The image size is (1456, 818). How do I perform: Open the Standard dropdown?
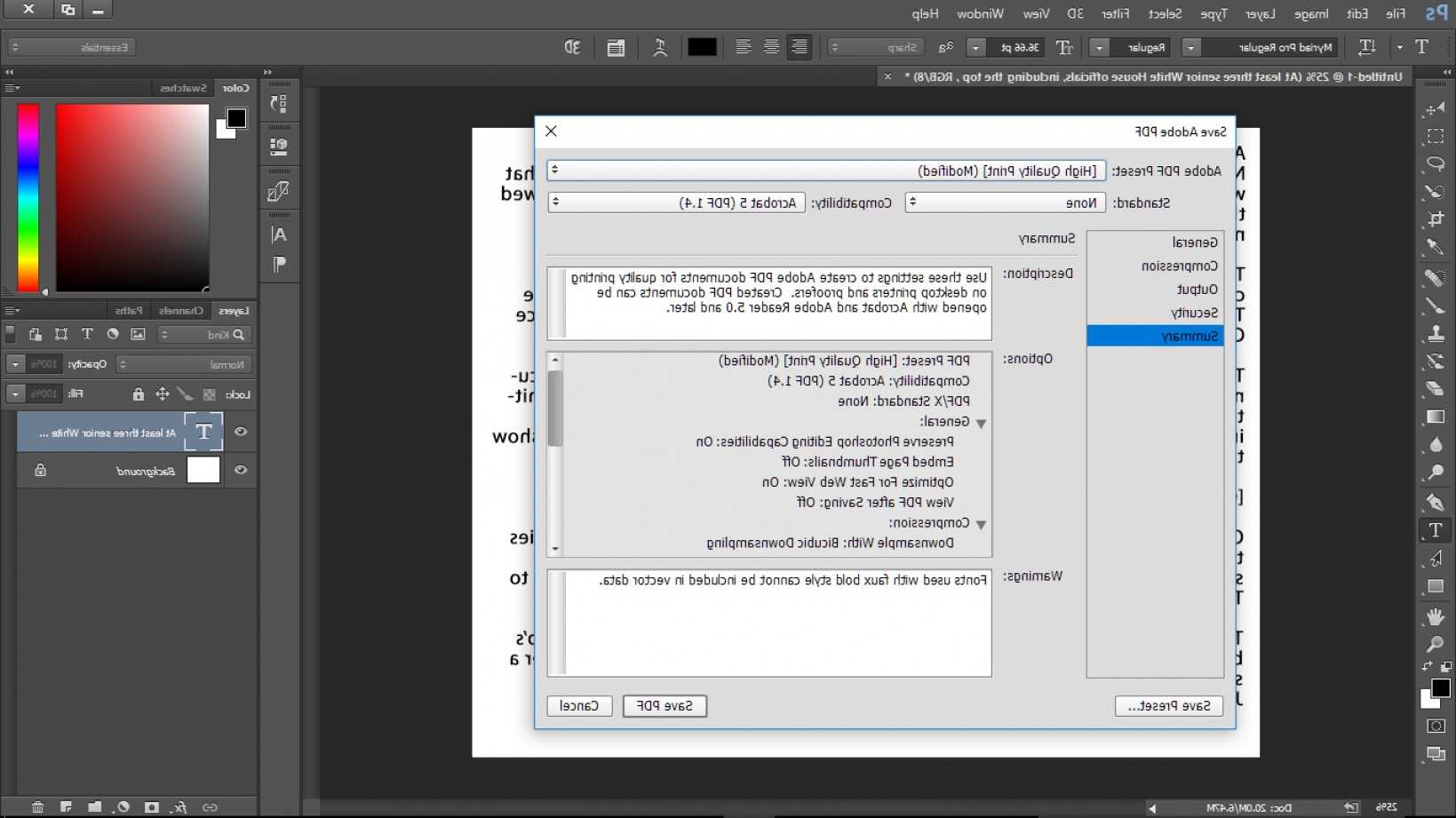pos(1006,203)
